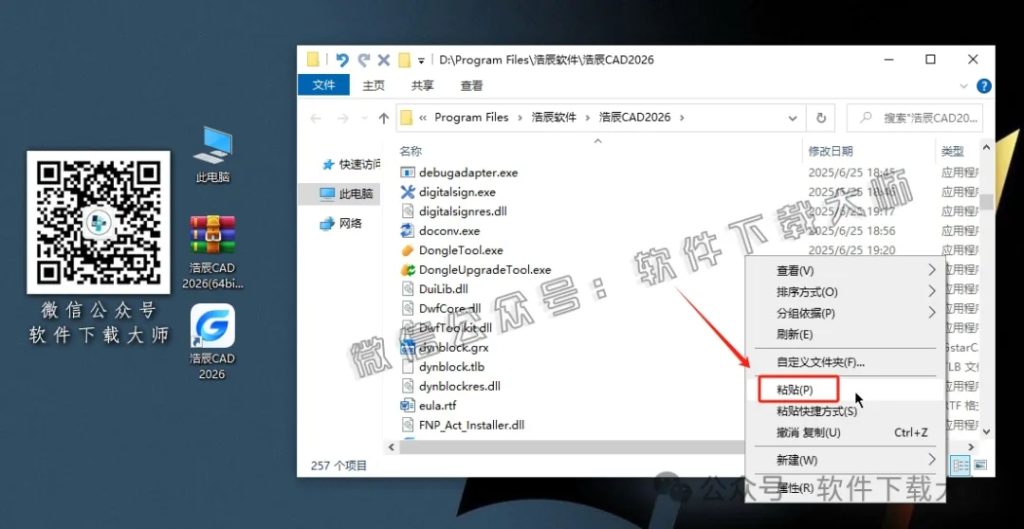Select file digitalsignres.dll
This screenshot has width=1024, height=529.
pos(463,212)
